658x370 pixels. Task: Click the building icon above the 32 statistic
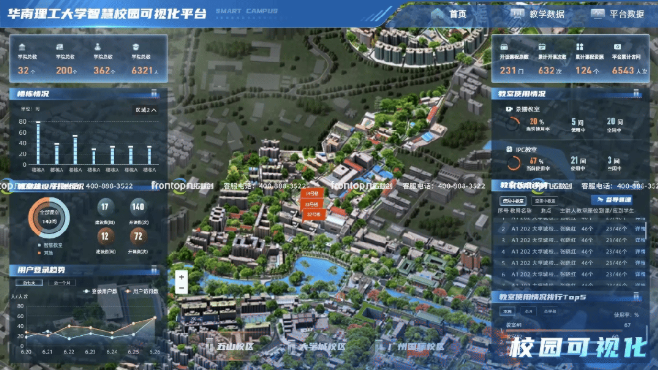point(22,47)
